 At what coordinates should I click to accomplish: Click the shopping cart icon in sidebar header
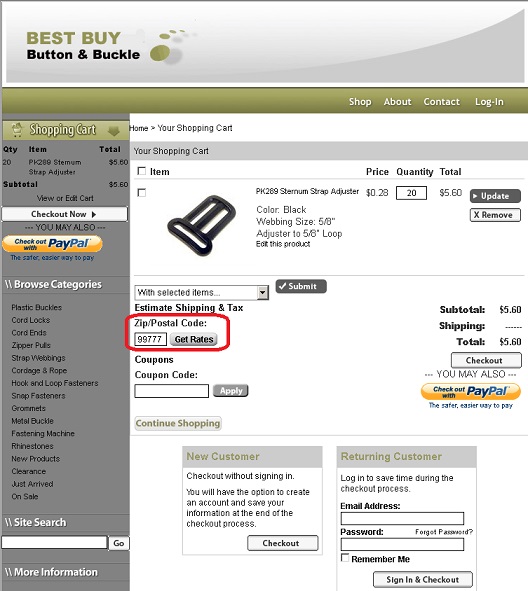tap(17, 129)
